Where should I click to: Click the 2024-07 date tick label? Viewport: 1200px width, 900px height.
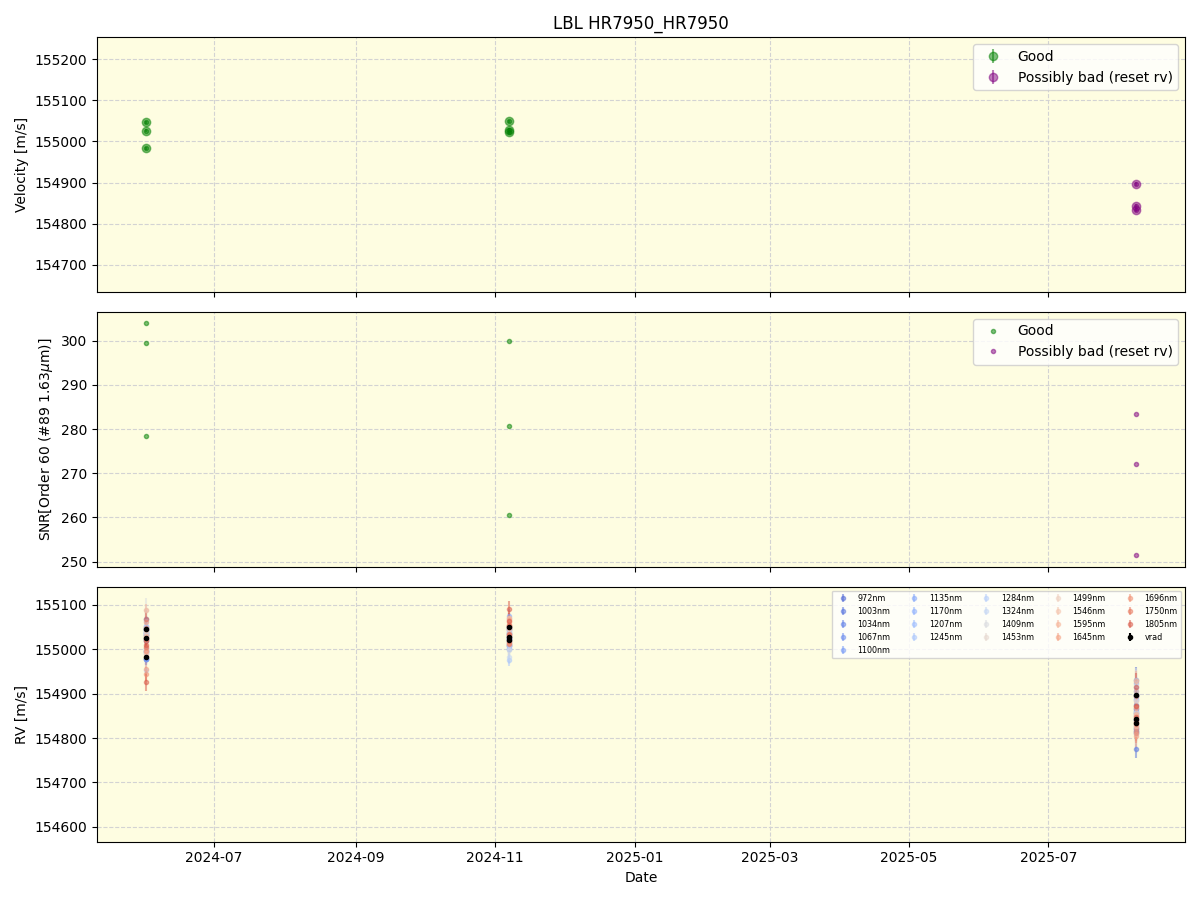[x=214, y=857]
